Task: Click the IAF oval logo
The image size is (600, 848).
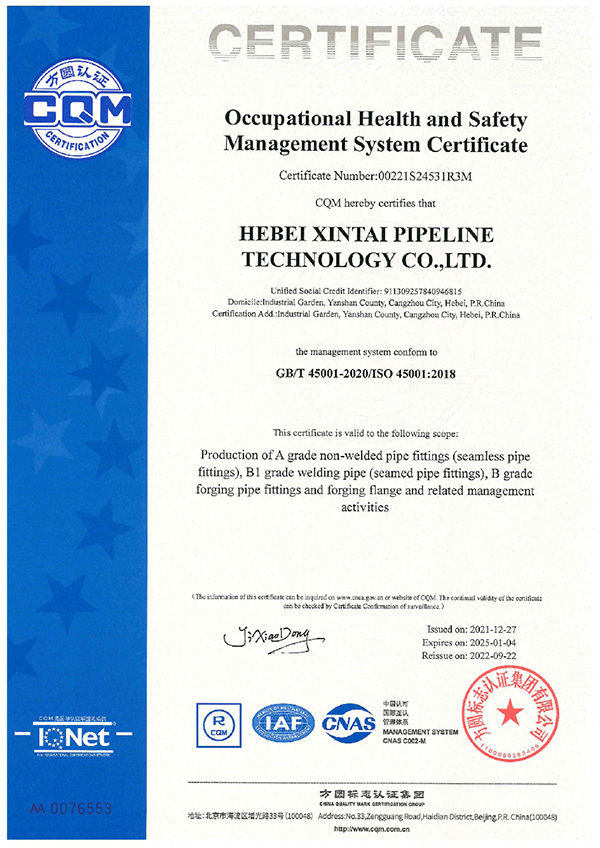Action: pyautogui.click(x=283, y=723)
